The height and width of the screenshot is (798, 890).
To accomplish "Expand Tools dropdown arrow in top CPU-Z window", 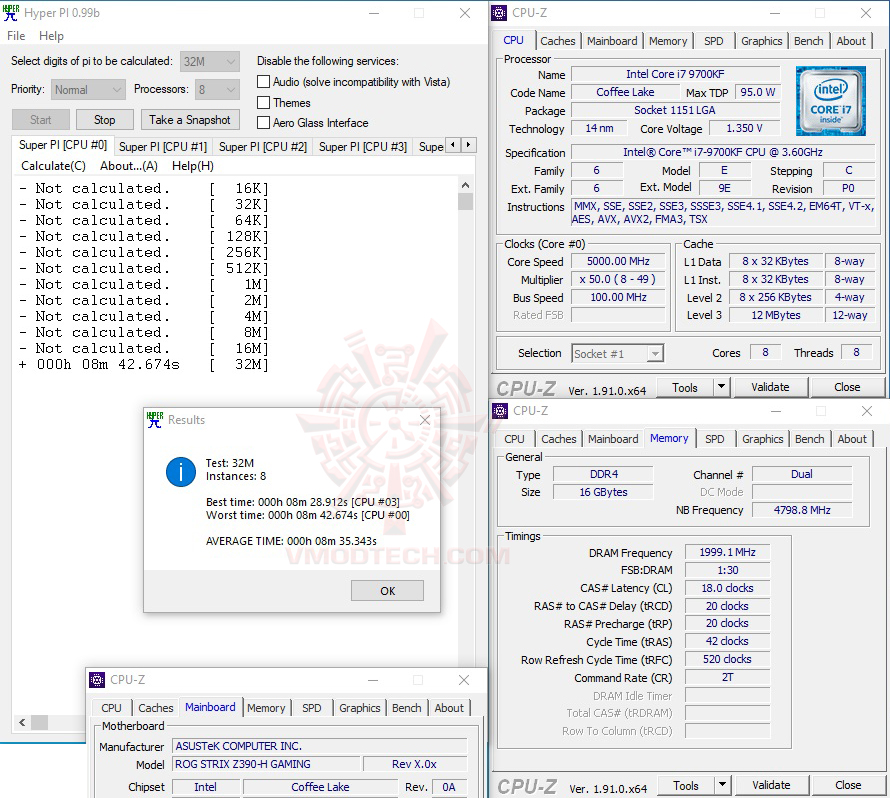I will coord(721,387).
